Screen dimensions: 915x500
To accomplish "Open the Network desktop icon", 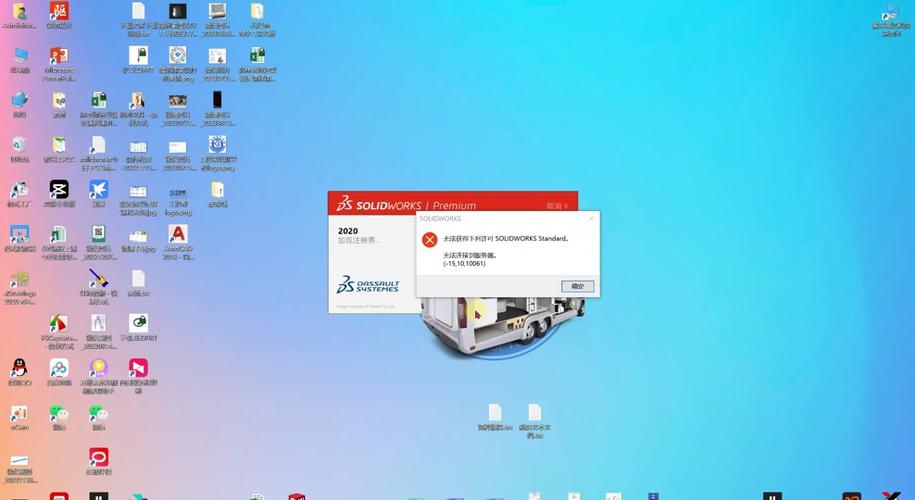I will [19, 104].
